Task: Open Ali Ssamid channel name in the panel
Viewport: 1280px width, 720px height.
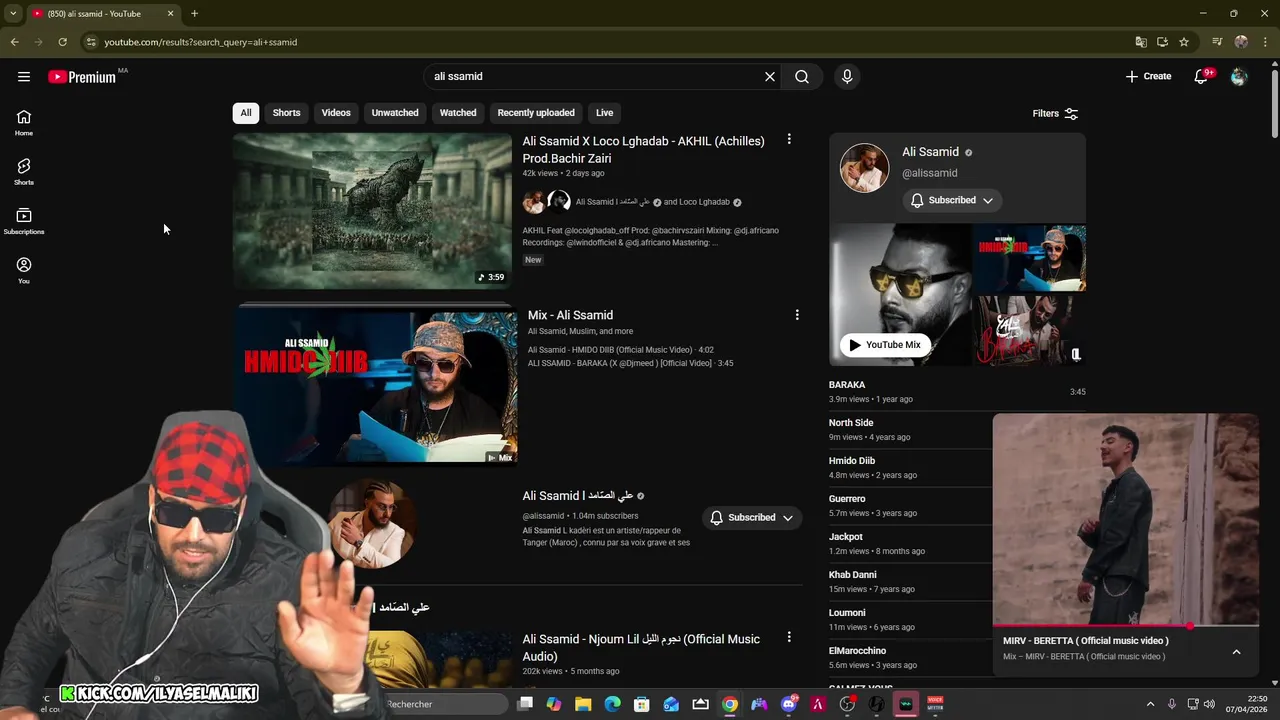Action: tap(930, 152)
